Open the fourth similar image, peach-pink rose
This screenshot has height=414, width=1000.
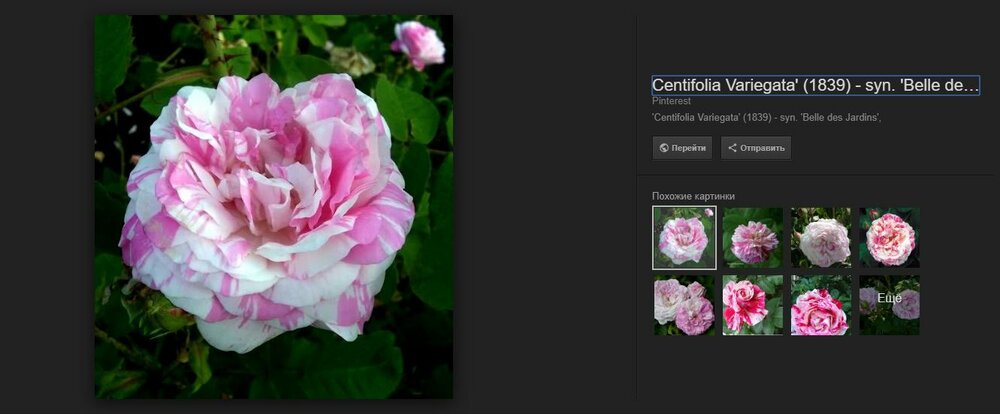point(889,237)
